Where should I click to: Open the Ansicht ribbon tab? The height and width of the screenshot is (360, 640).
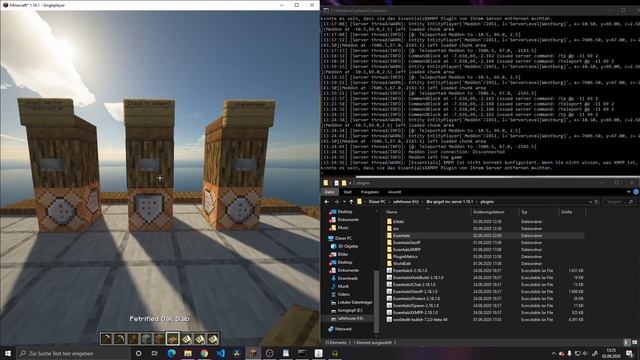pos(394,192)
